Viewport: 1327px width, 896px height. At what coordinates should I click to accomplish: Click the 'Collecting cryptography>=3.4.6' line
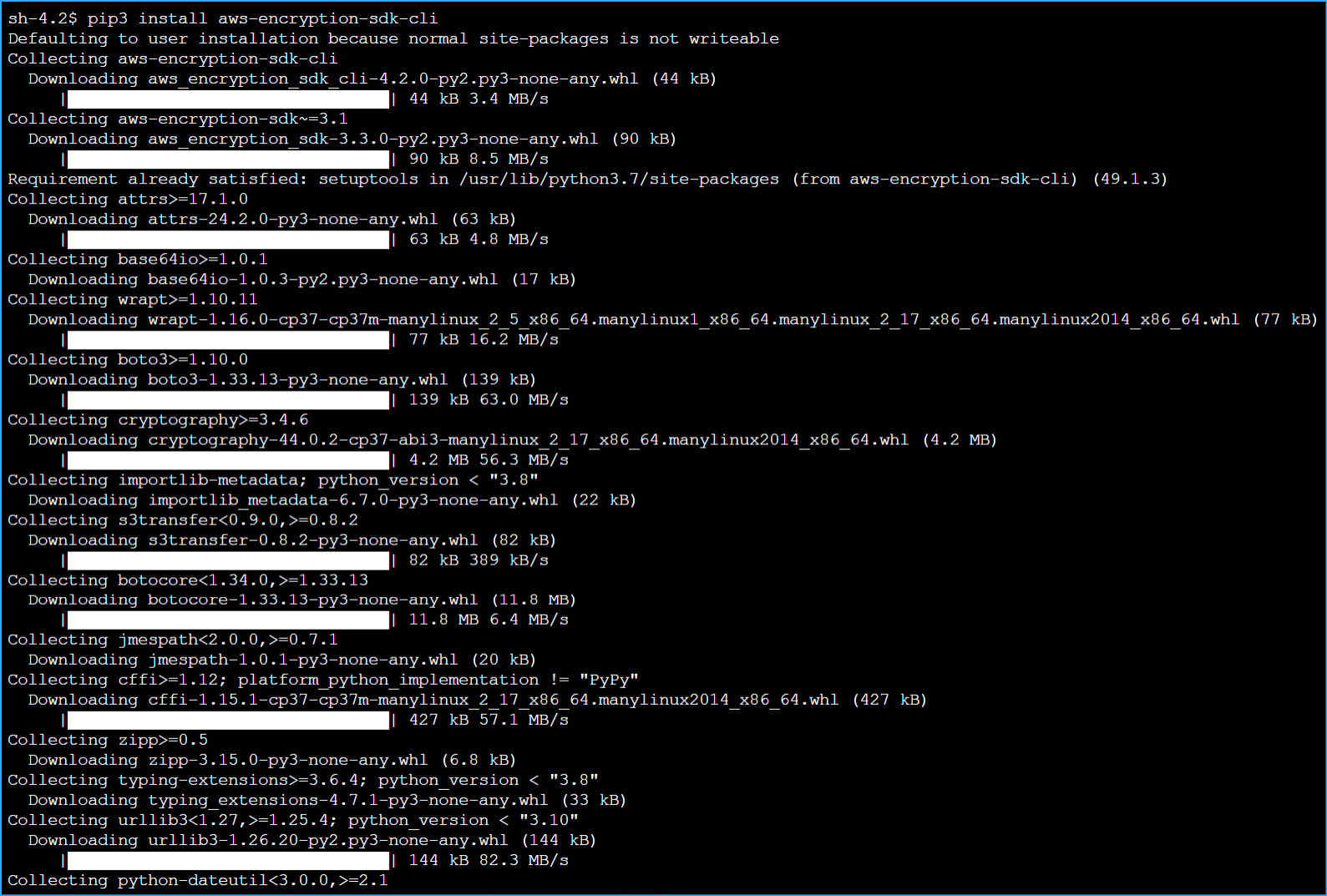pyautogui.click(x=158, y=419)
